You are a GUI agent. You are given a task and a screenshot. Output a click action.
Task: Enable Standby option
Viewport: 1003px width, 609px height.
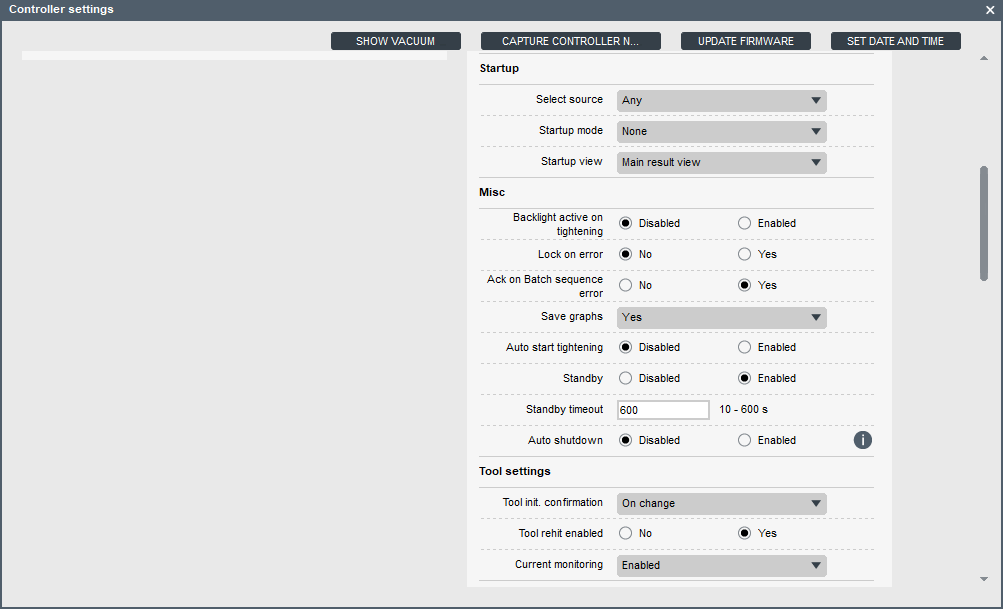[x=744, y=378]
